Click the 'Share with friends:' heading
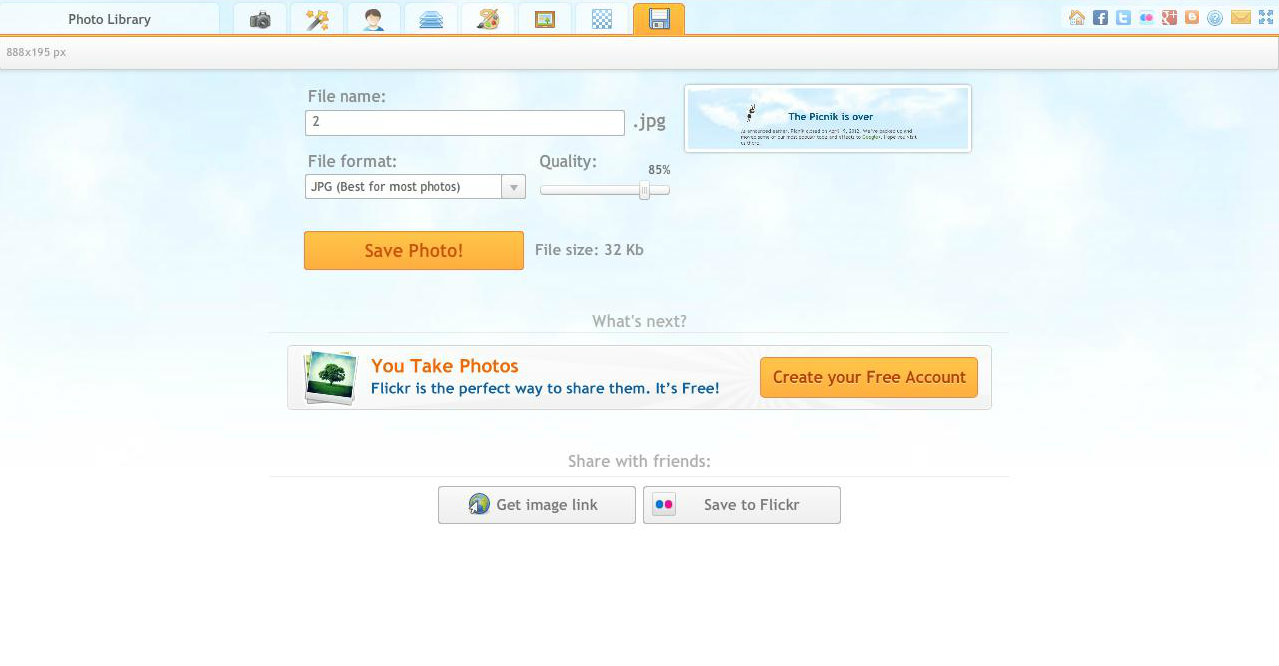 [639, 461]
